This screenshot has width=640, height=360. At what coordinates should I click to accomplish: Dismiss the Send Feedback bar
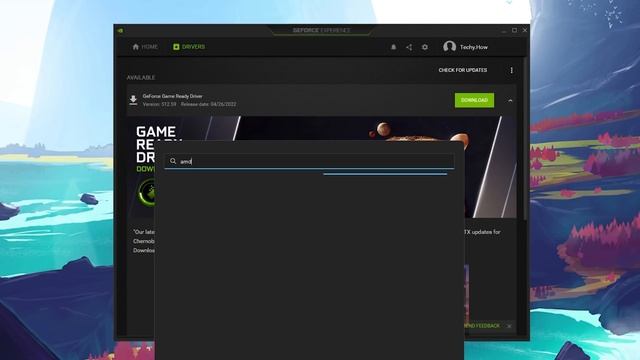[x=509, y=326]
